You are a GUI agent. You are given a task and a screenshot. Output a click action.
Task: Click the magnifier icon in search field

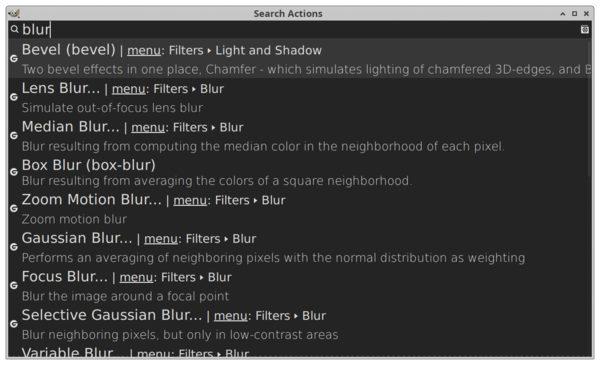(x=15, y=29)
